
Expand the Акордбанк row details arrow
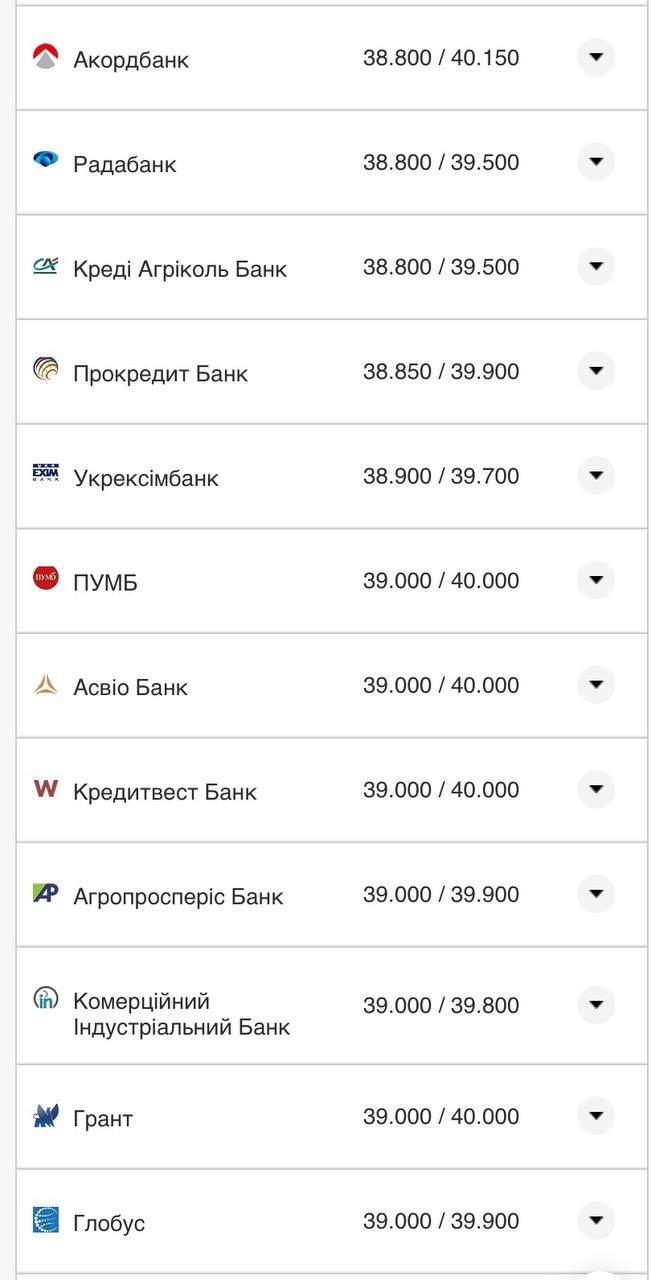596,58
